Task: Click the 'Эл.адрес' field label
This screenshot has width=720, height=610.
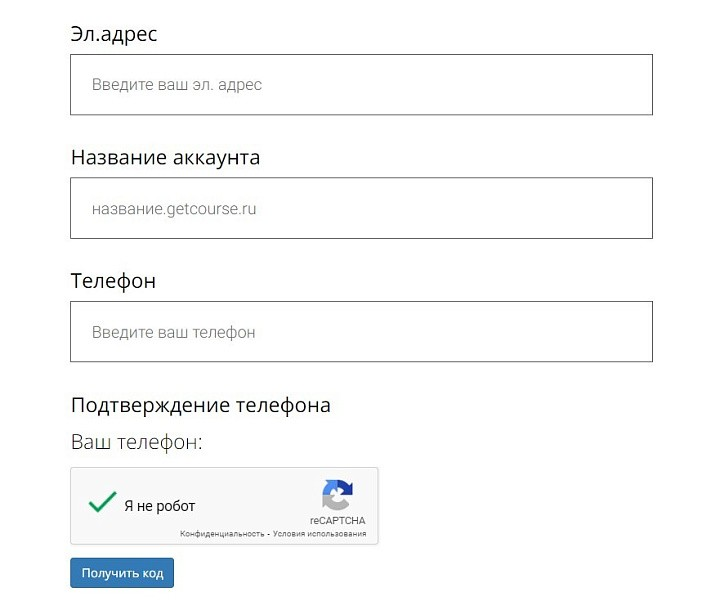Action: 114,34
